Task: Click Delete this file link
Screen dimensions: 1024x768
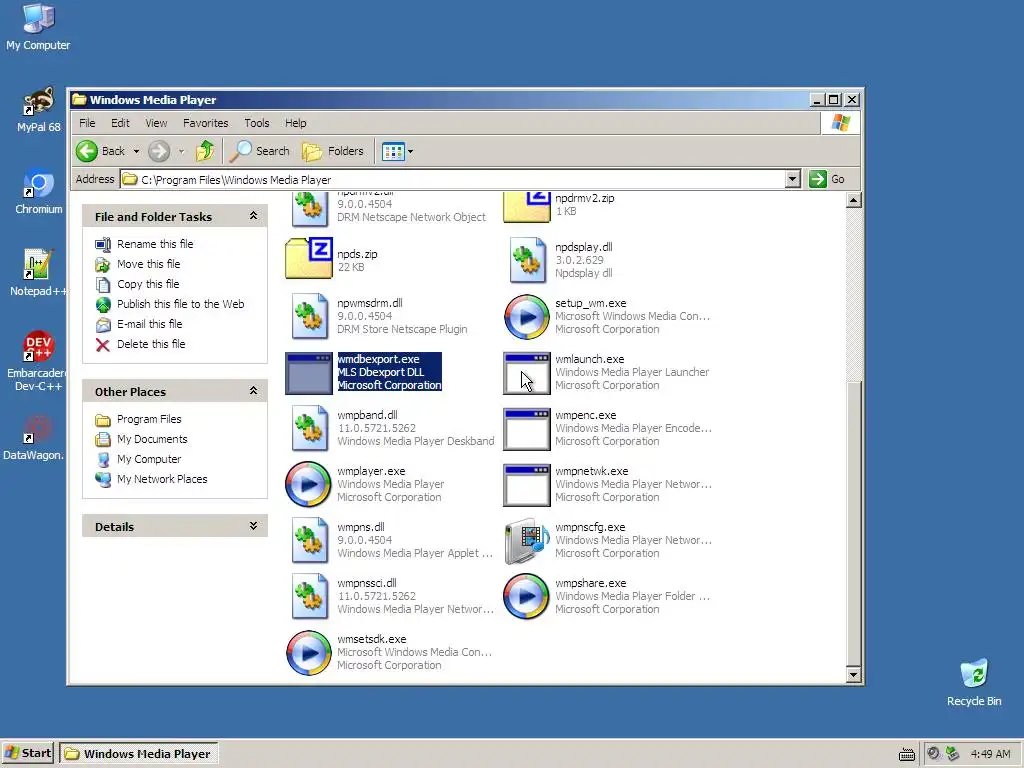Action: point(151,344)
